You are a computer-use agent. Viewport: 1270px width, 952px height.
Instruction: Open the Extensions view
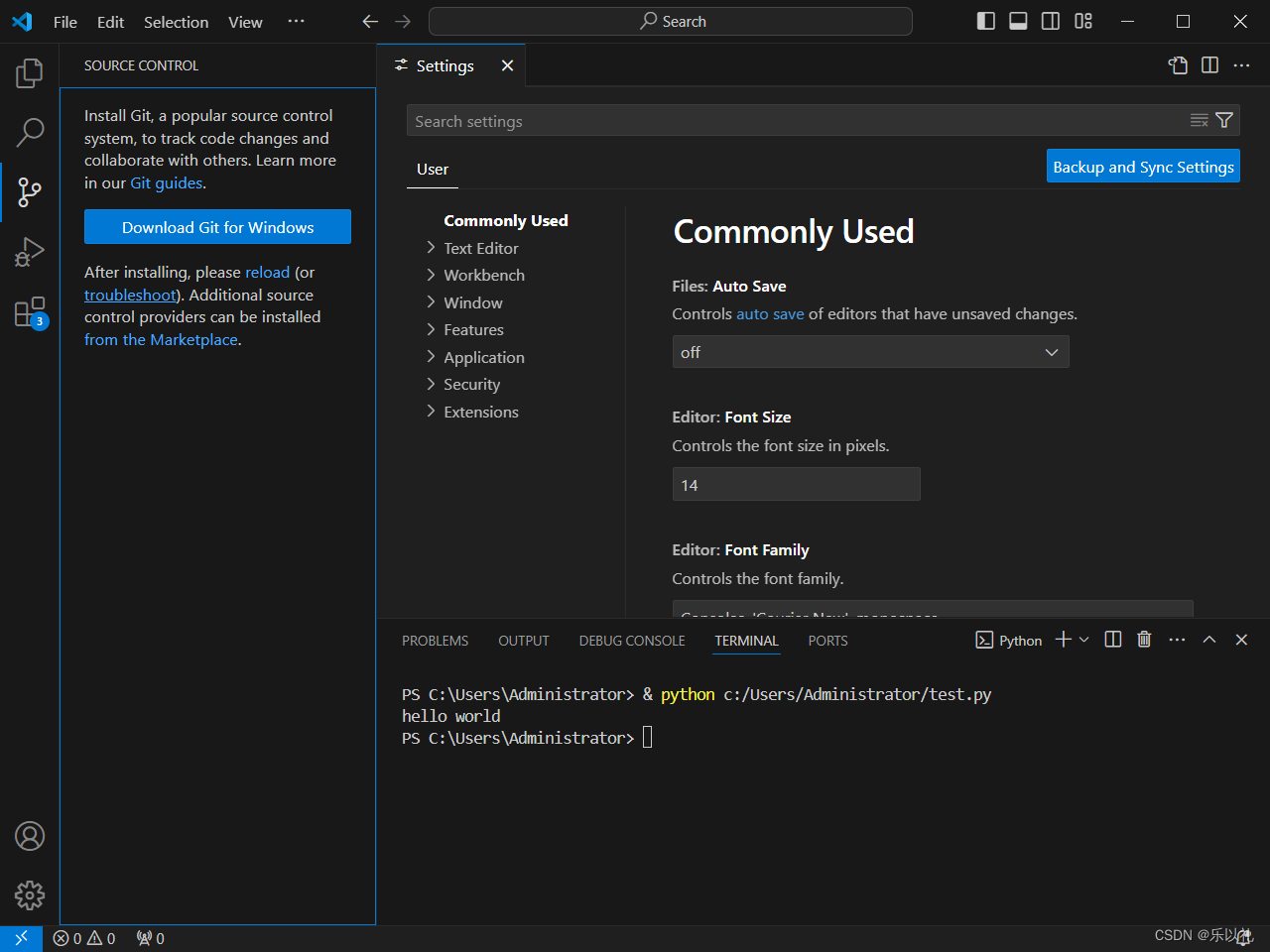(x=29, y=311)
